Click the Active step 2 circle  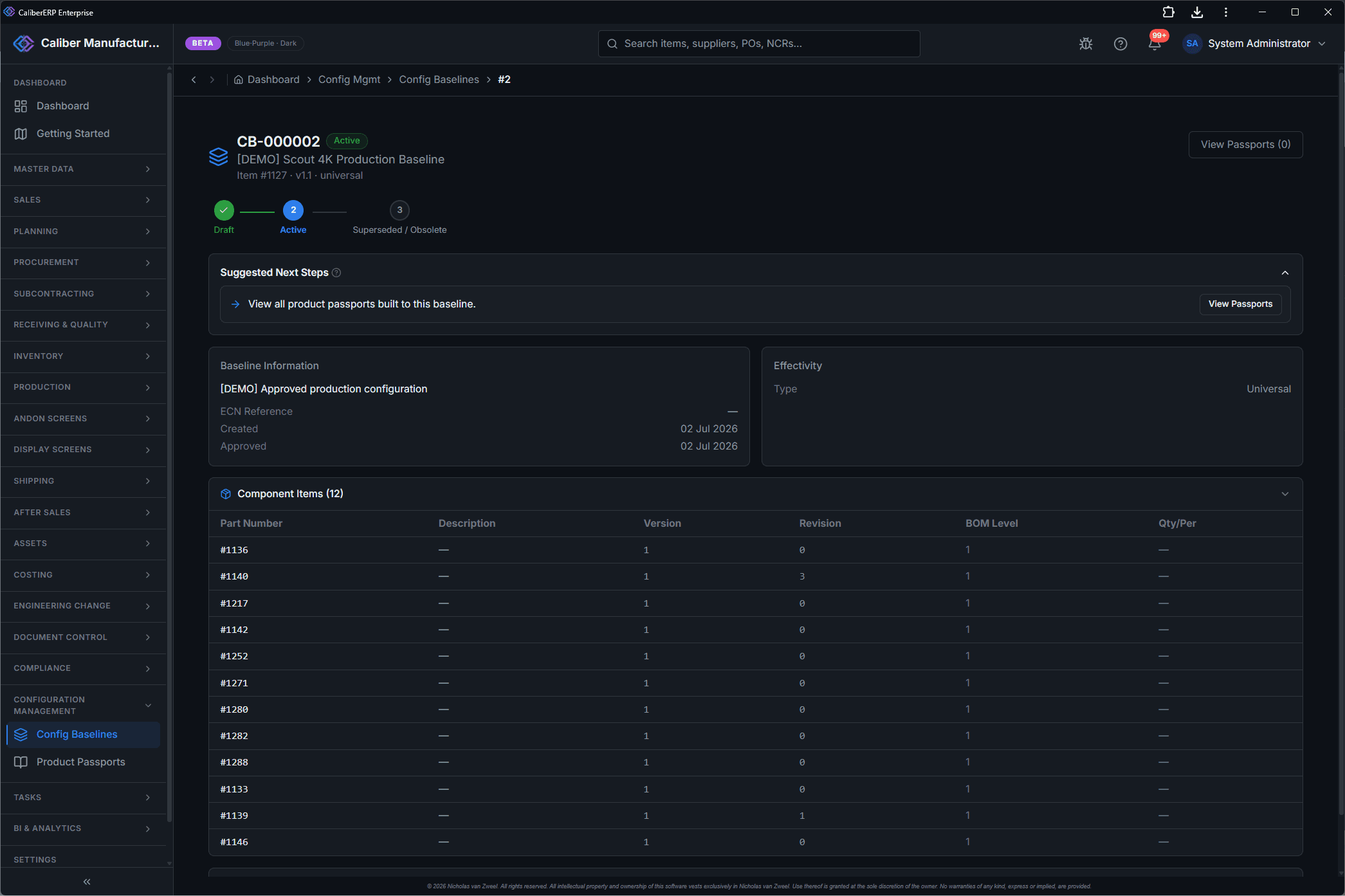pyautogui.click(x=293, y=210)
